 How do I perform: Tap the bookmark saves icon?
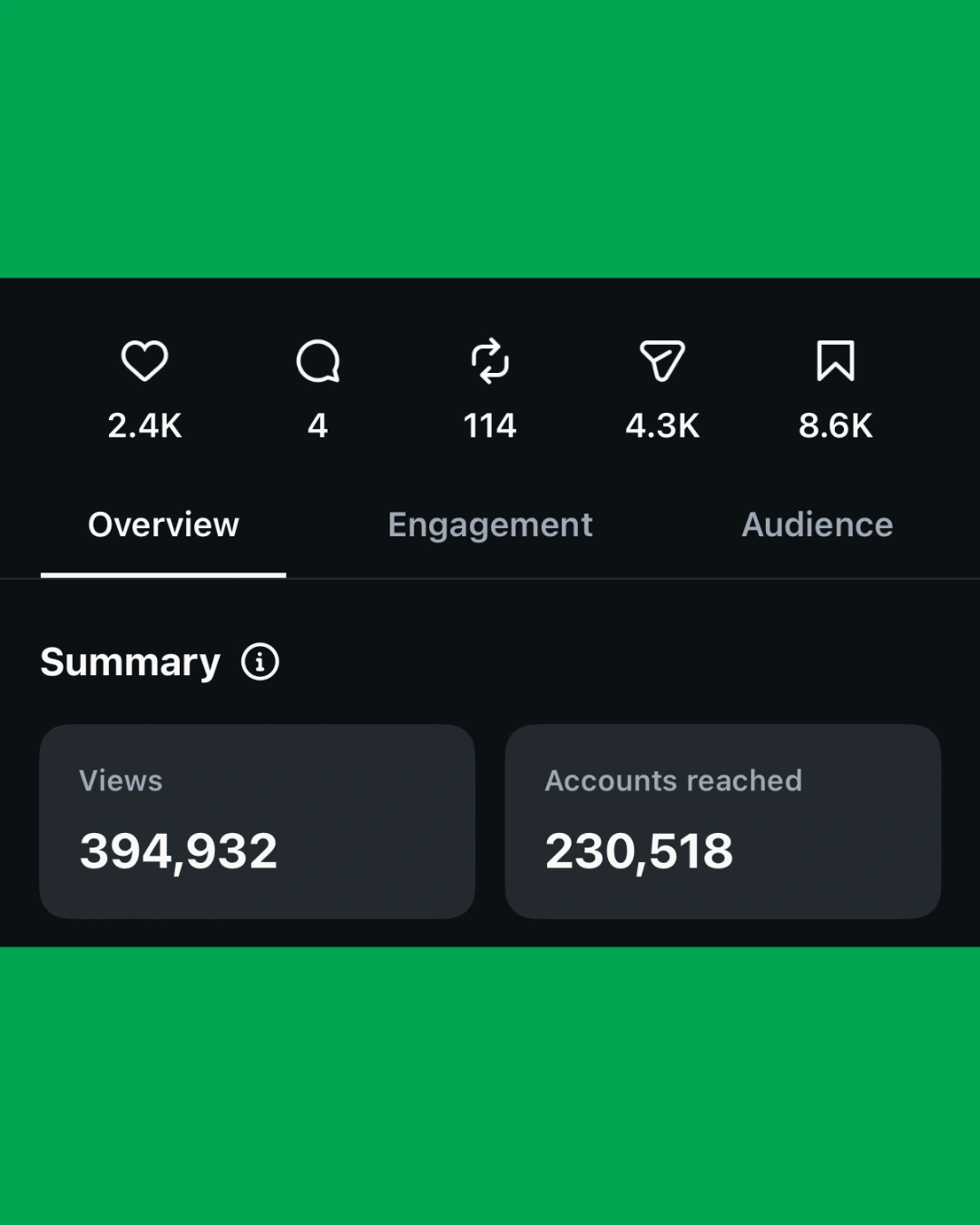pos(836,361)
